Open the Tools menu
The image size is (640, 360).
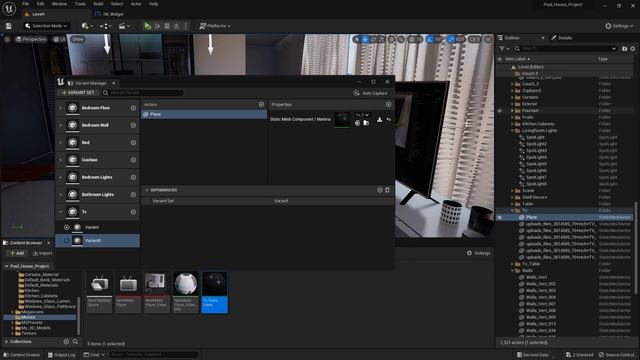pyautogui.click(x=80, y=4)
